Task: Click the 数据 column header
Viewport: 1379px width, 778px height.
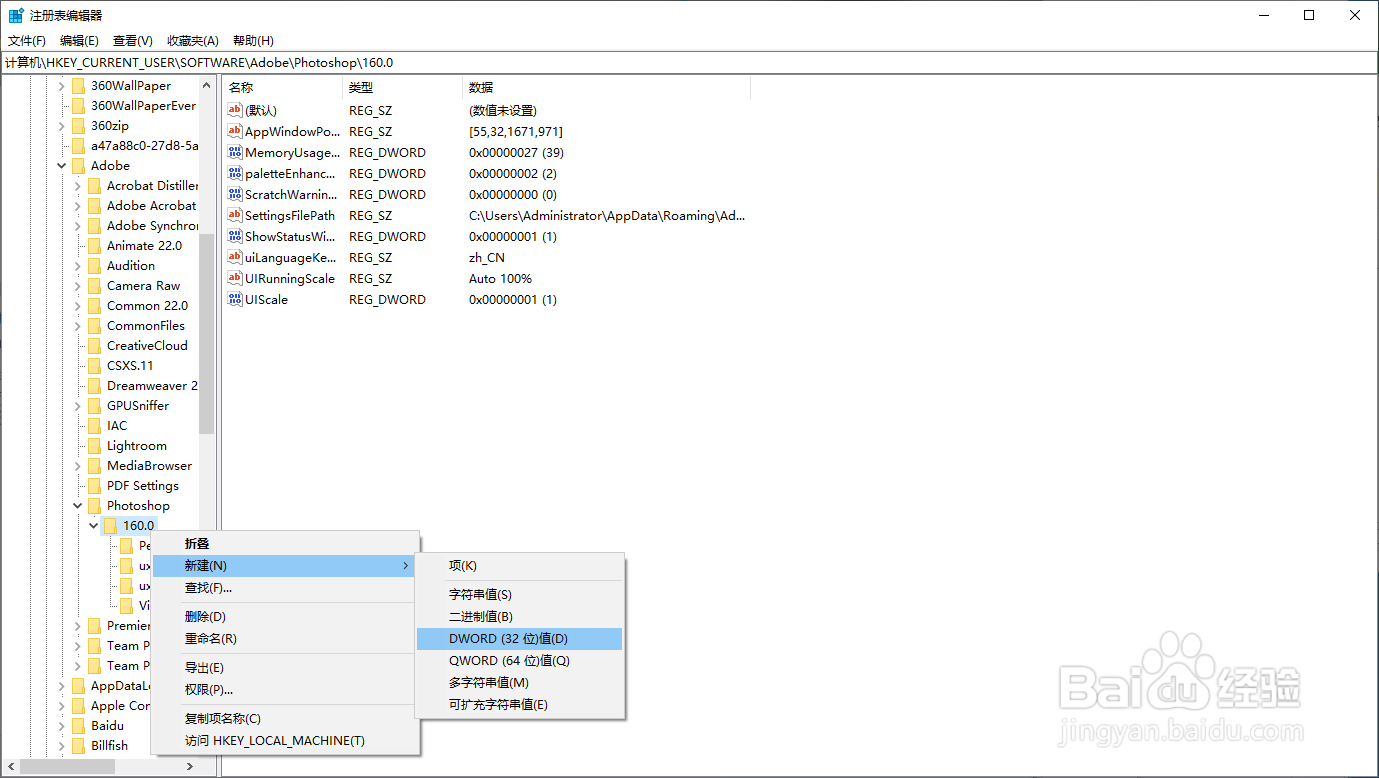Action: (x=606, y=88)
